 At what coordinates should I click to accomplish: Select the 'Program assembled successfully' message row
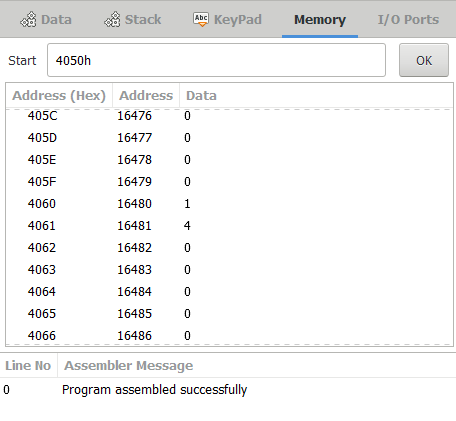tap(228, 390)
